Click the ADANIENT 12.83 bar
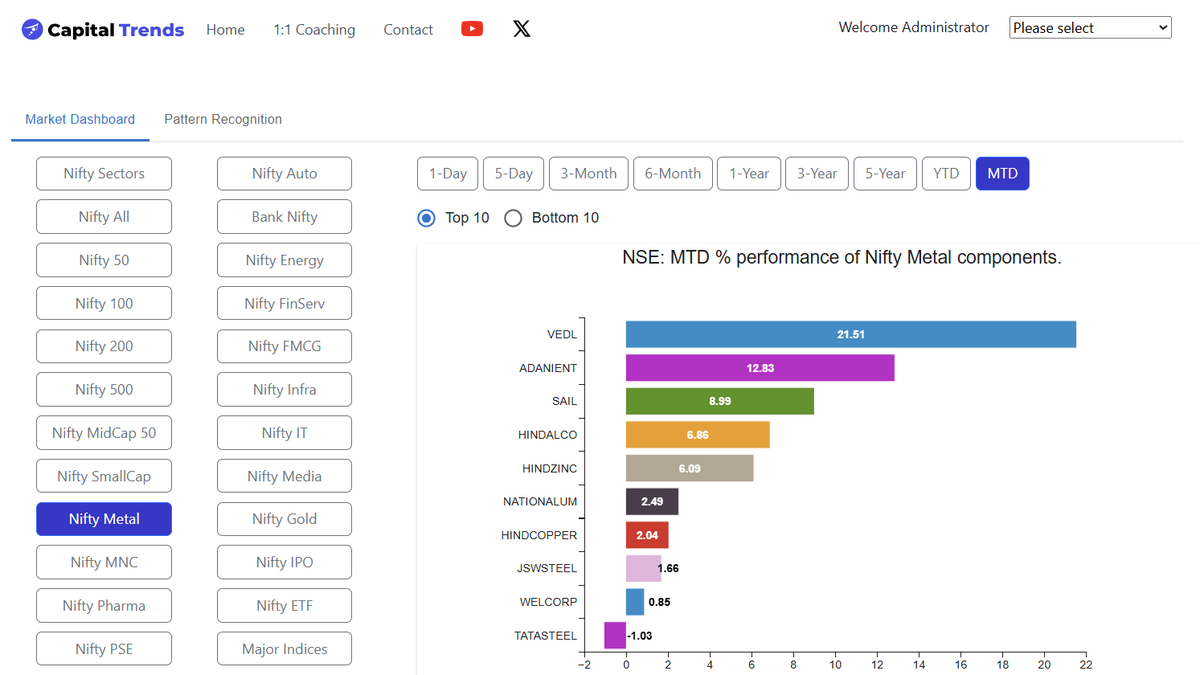This screenshot has height=675, width=1200. tap(760, 368)
